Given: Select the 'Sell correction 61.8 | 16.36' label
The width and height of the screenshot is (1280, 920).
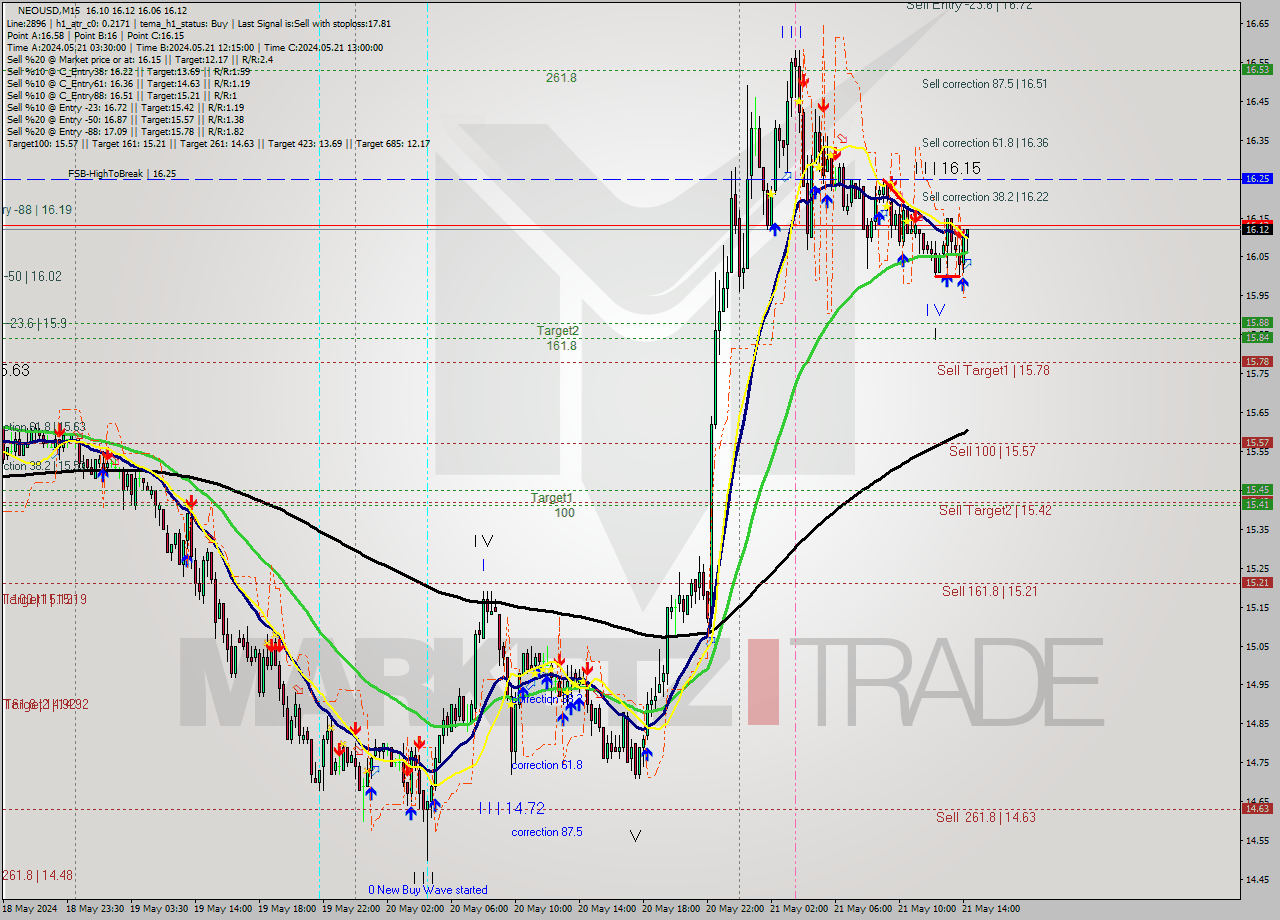Looking at the screenshot, I should (x=985, y=143).
